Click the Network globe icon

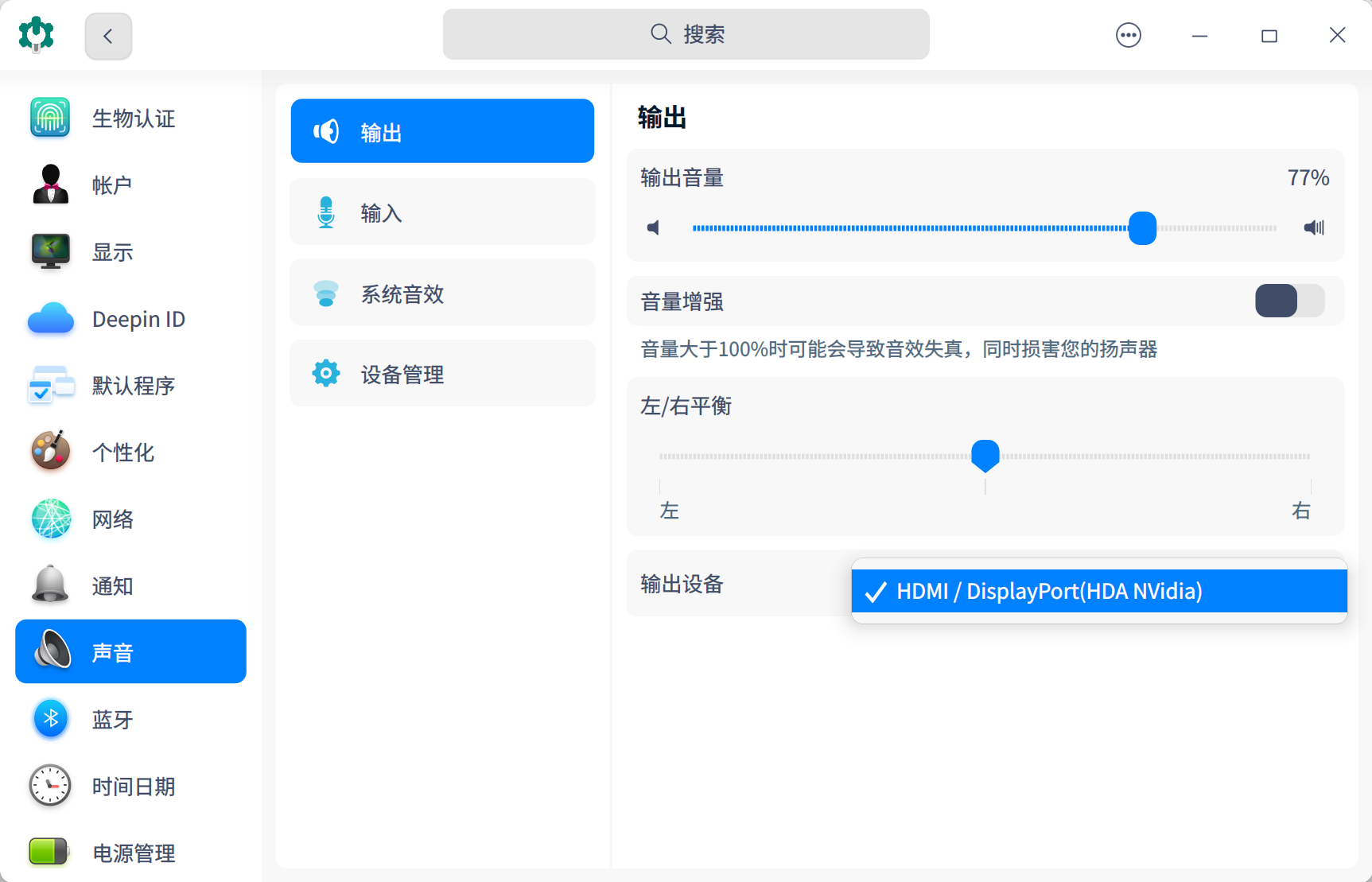point(50,519)
